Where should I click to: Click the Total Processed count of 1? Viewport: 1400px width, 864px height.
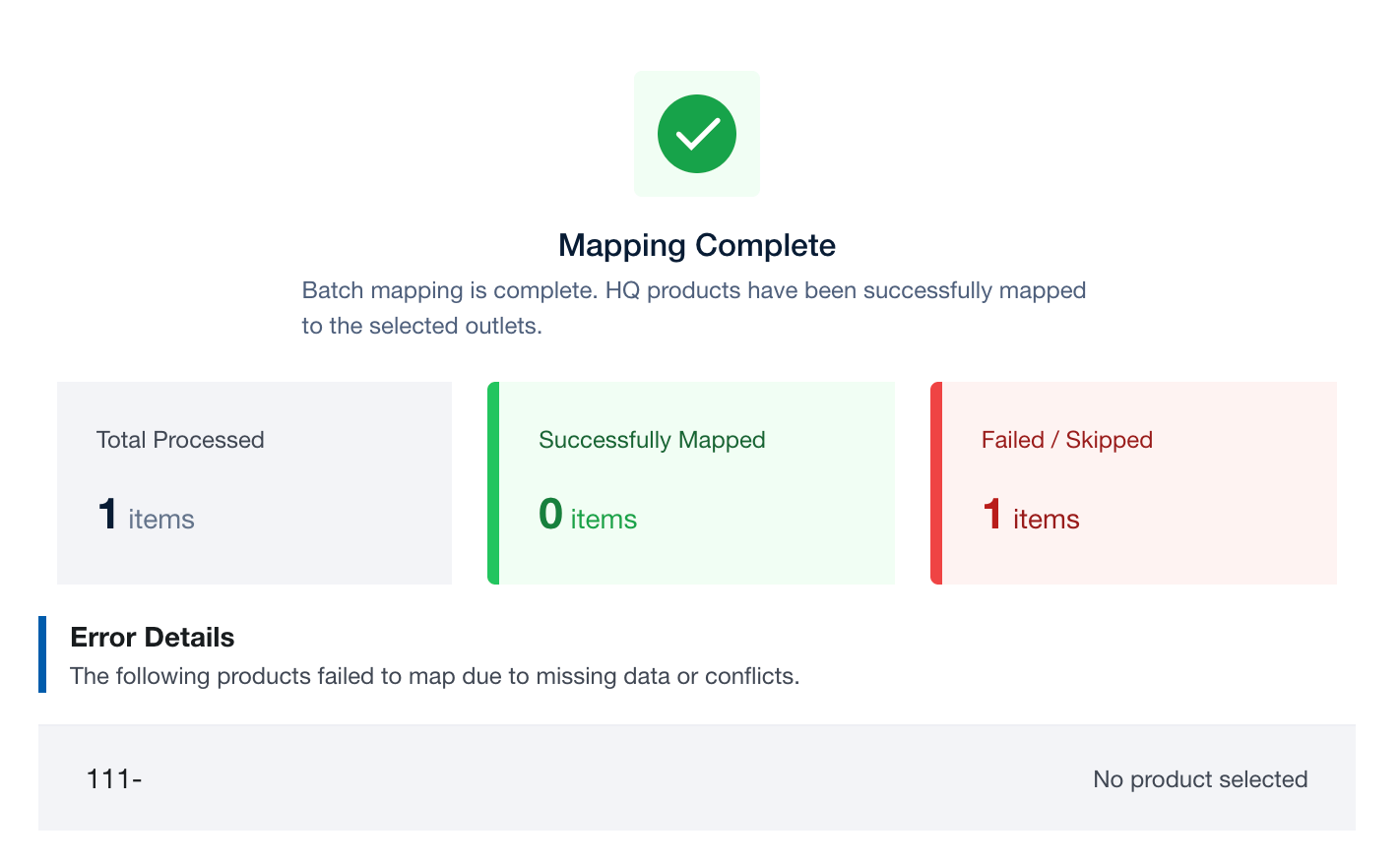pyautogui.click(x=107, y=515)
